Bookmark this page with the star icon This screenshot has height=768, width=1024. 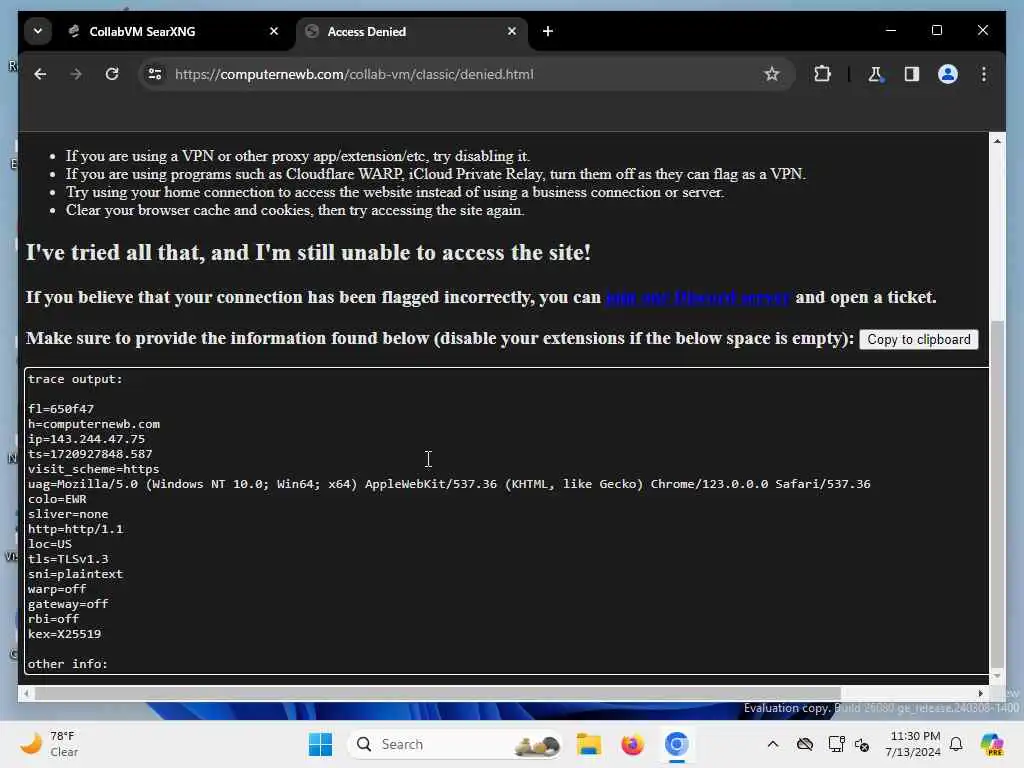click(x=771, y=74)
